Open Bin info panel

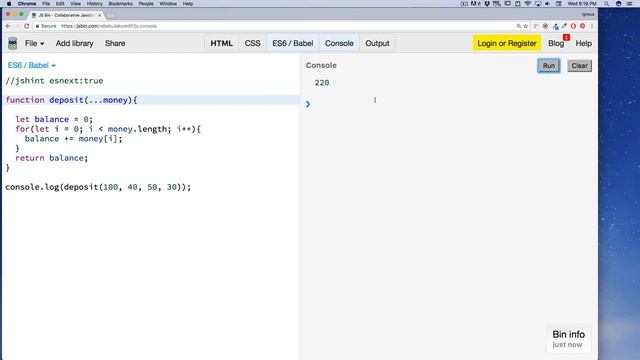coord(569,338)
